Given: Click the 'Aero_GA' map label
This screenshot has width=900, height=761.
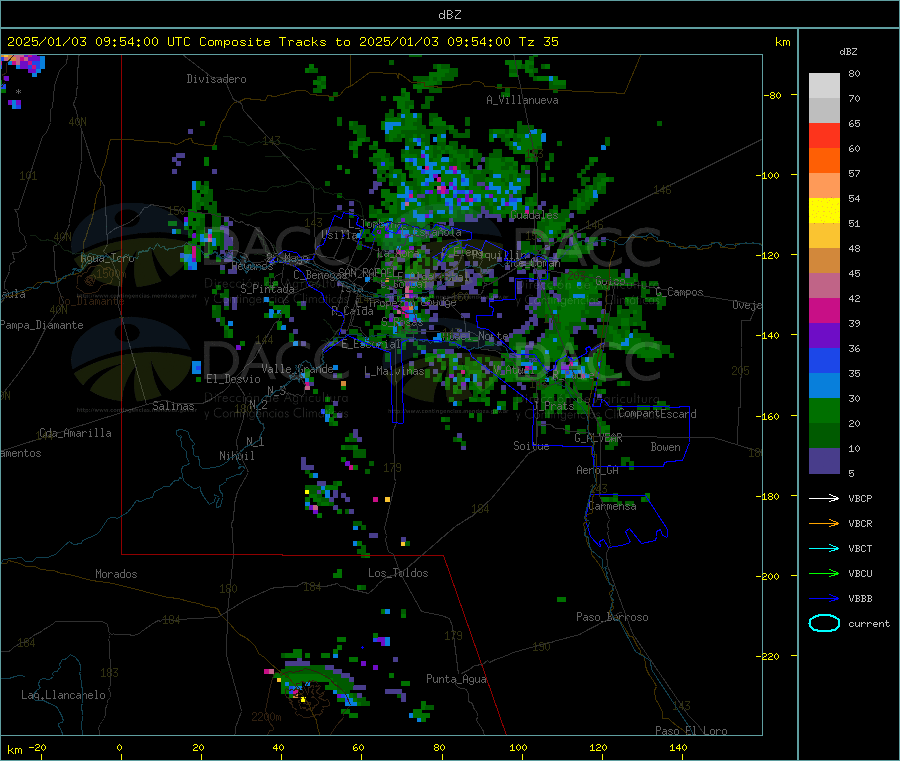Looking at the screenshot, I should pyautogui.click(x=598, y=470).
